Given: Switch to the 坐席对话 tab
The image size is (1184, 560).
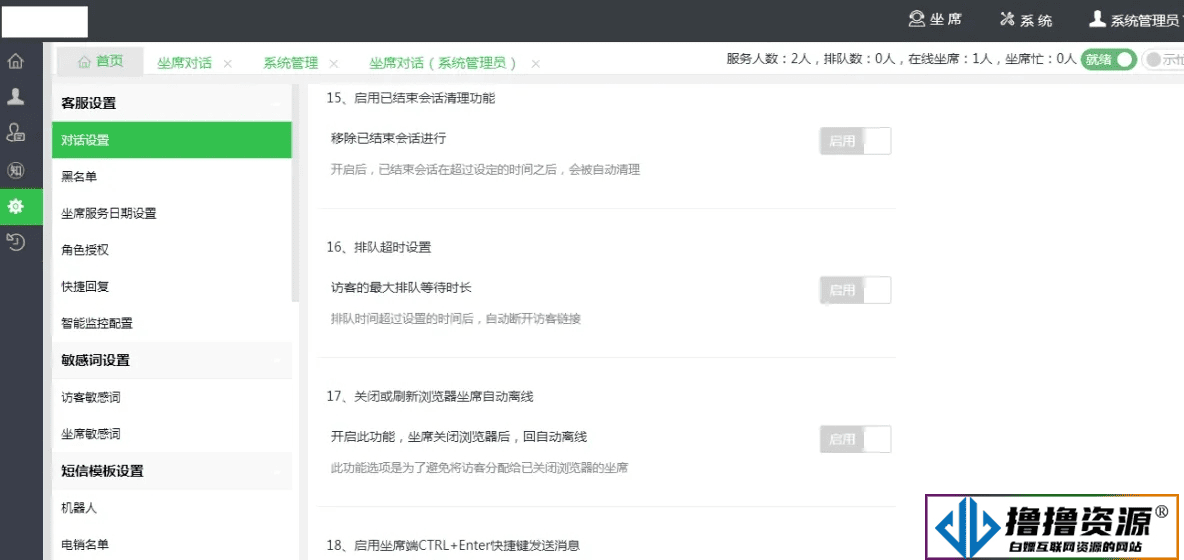Looking at the screenshot, I should (184, 63).
